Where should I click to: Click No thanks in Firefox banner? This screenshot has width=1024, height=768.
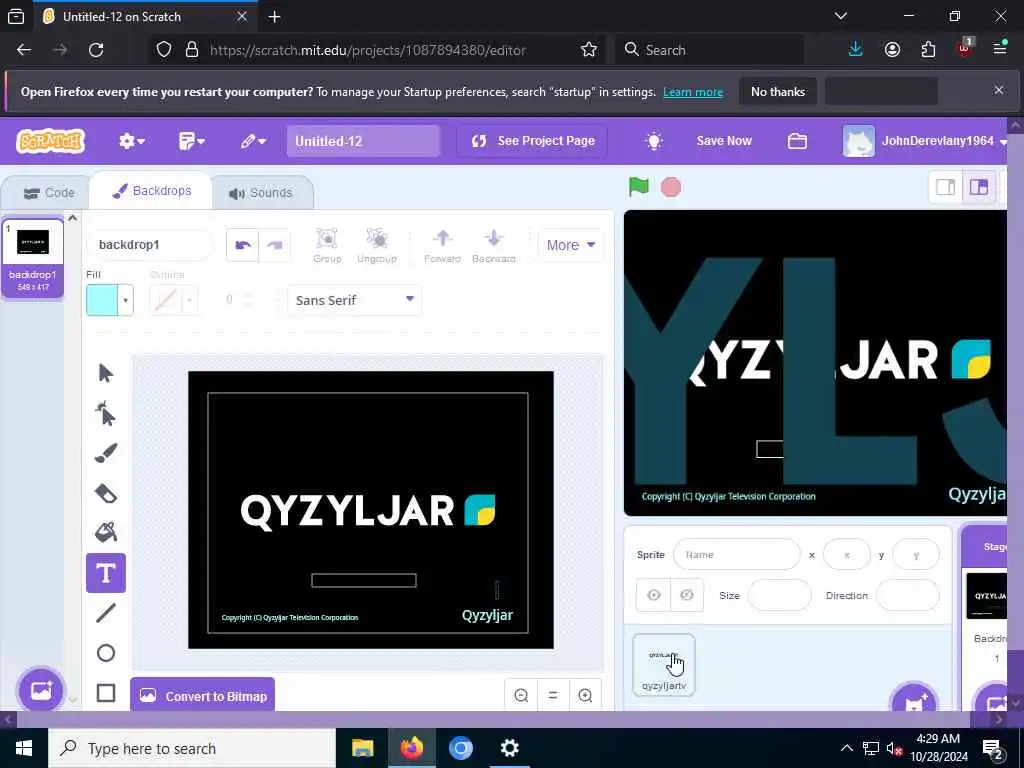coord(778,91)
